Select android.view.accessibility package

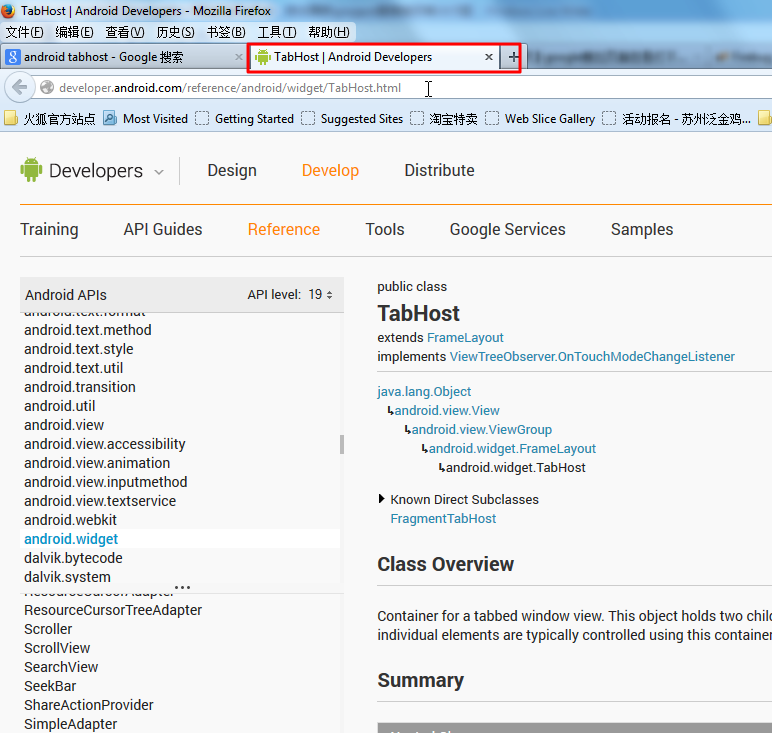105,444
